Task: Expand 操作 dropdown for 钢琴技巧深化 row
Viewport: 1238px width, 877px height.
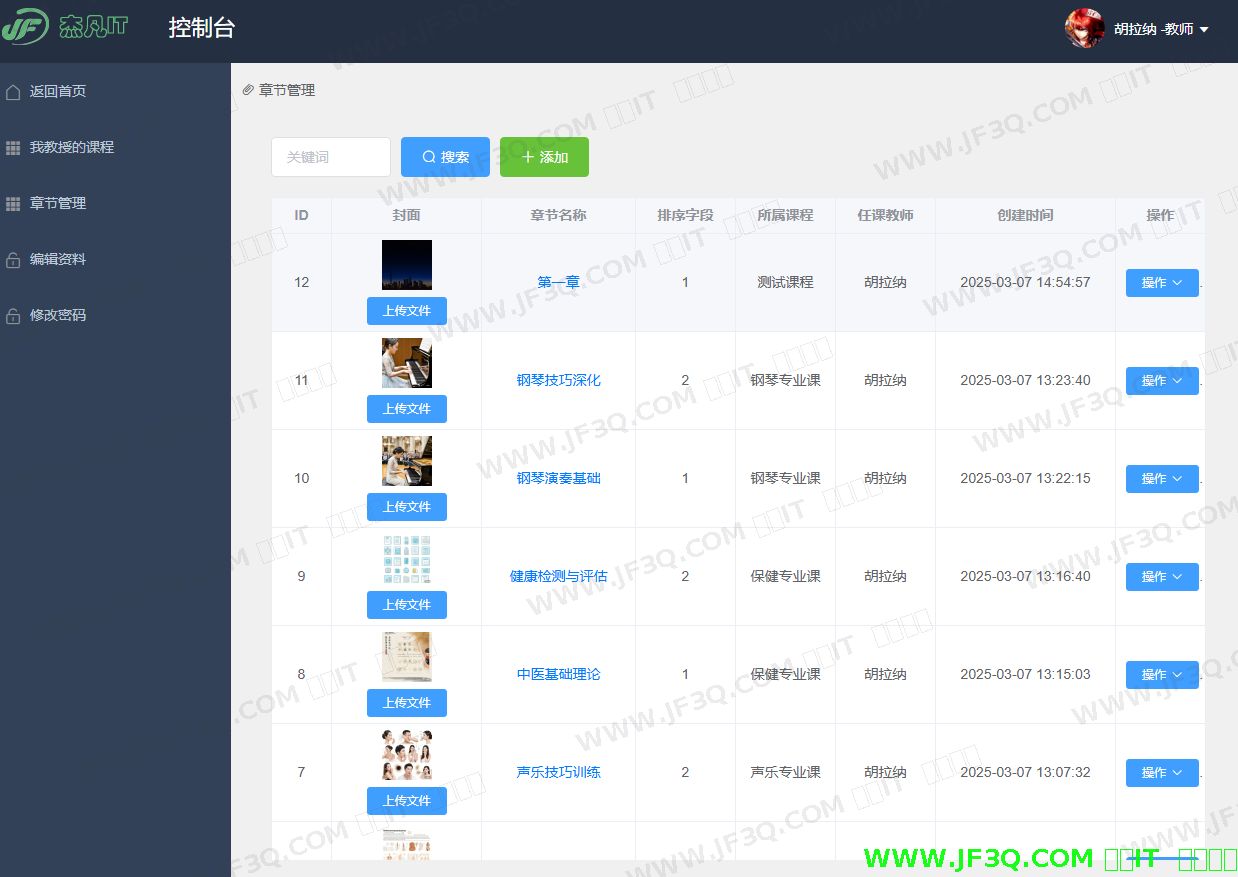Action: [x=1161, y=381]
